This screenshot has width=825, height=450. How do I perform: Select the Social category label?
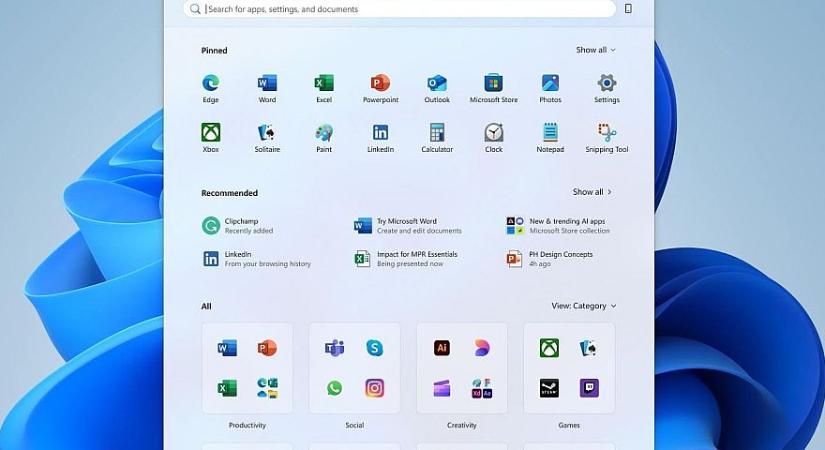[355, 425]
